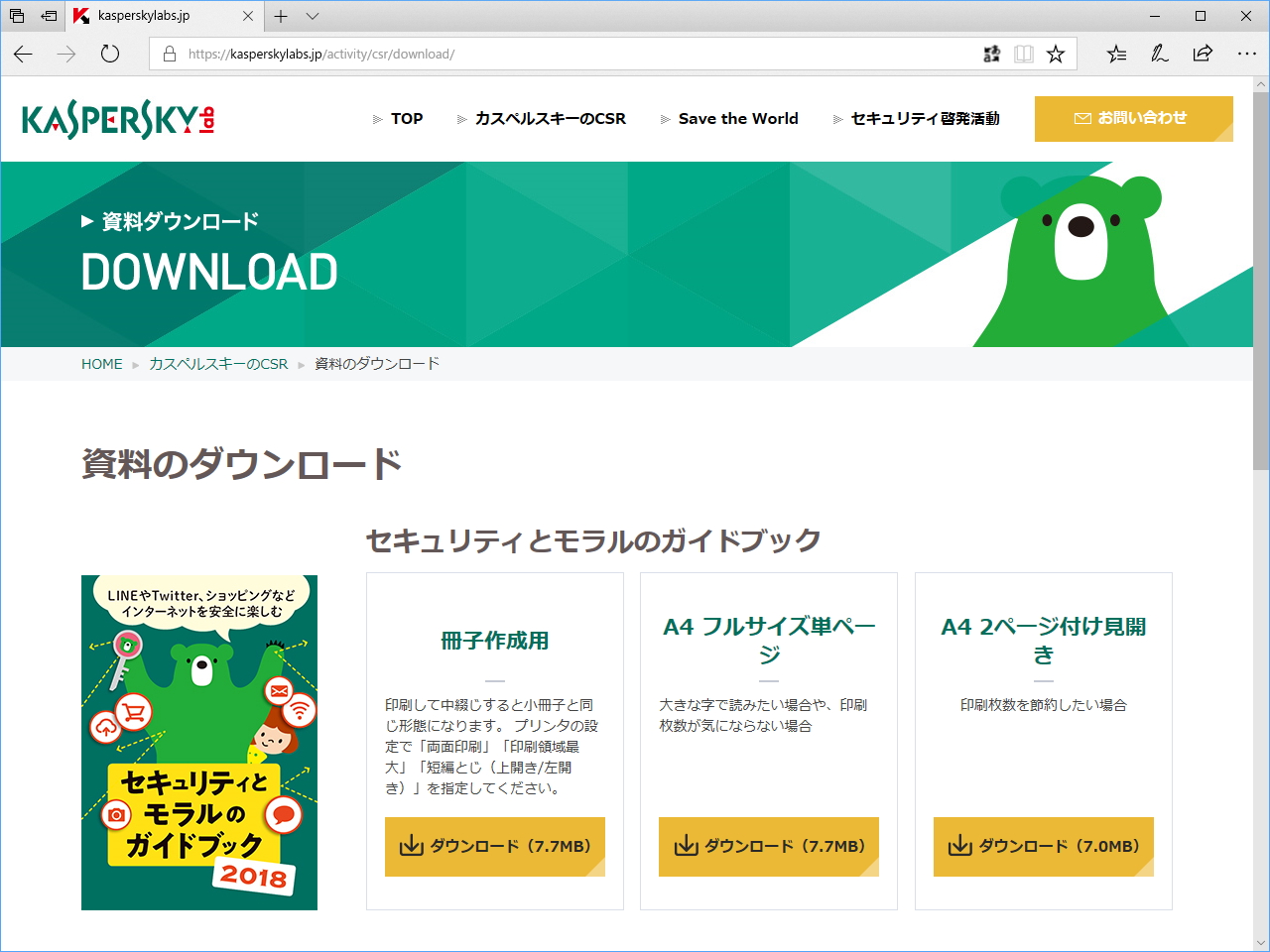The image size is (1270, 952).
Task: Click the 印刷枚数を節約したい場合 description text
Action: tap(1044, 705)
